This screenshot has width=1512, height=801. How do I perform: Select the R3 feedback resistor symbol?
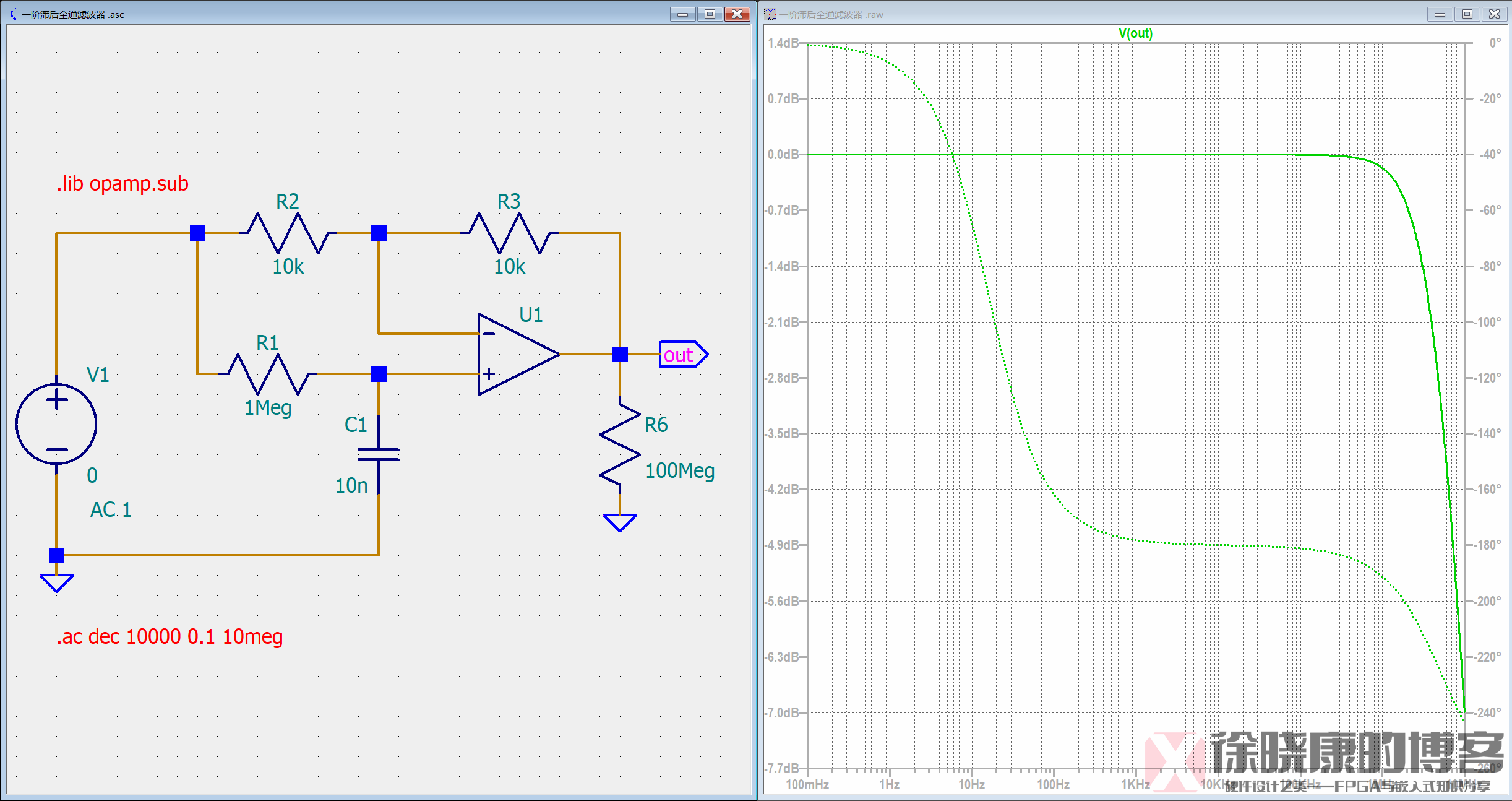(x=509, y=233)
